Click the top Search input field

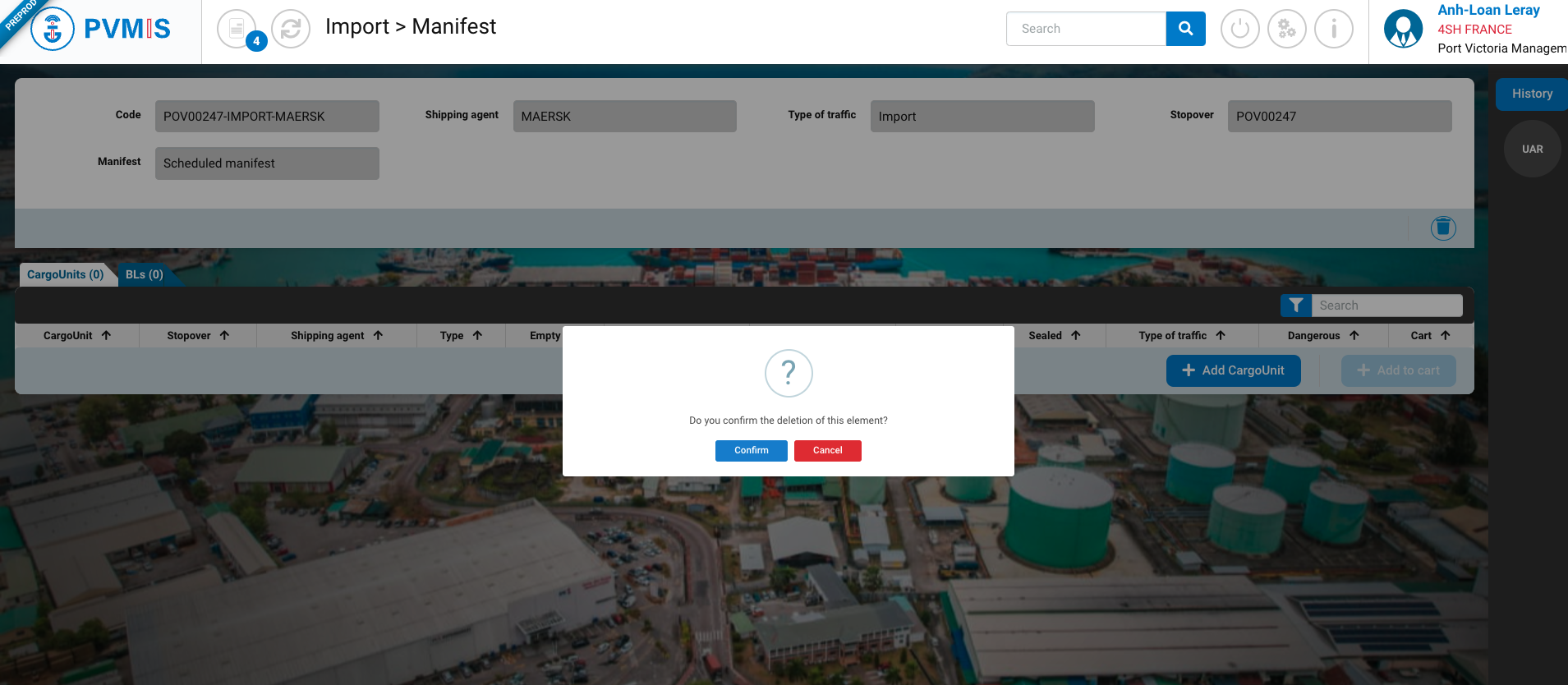(x=1086, y=29)
